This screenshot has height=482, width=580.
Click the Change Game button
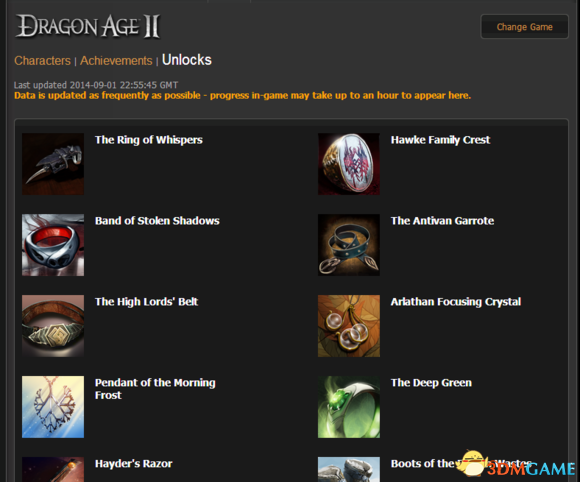pos(525,27)
